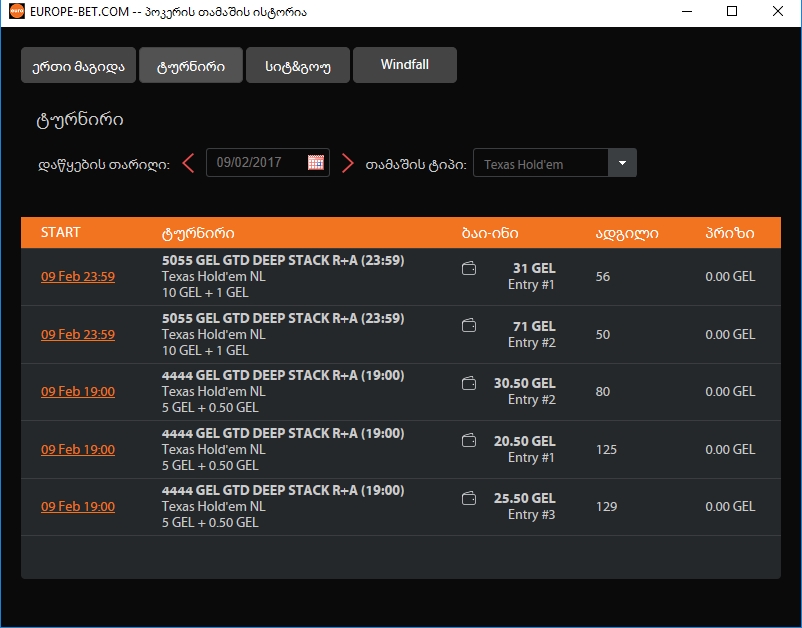The width and height of the screenshot is (802, 628).
Task: Go to previous date with the left arrow
Action: click(x=188, y=162)
